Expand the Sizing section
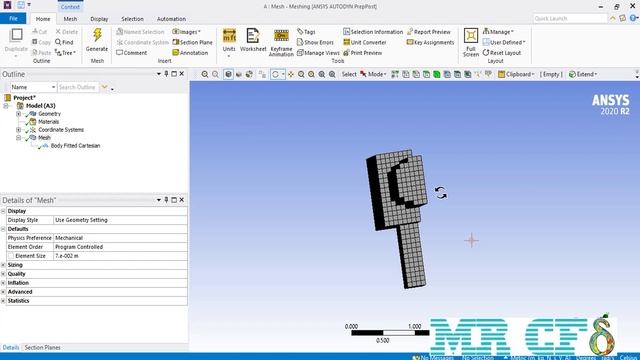 click(x=3, y=265)
